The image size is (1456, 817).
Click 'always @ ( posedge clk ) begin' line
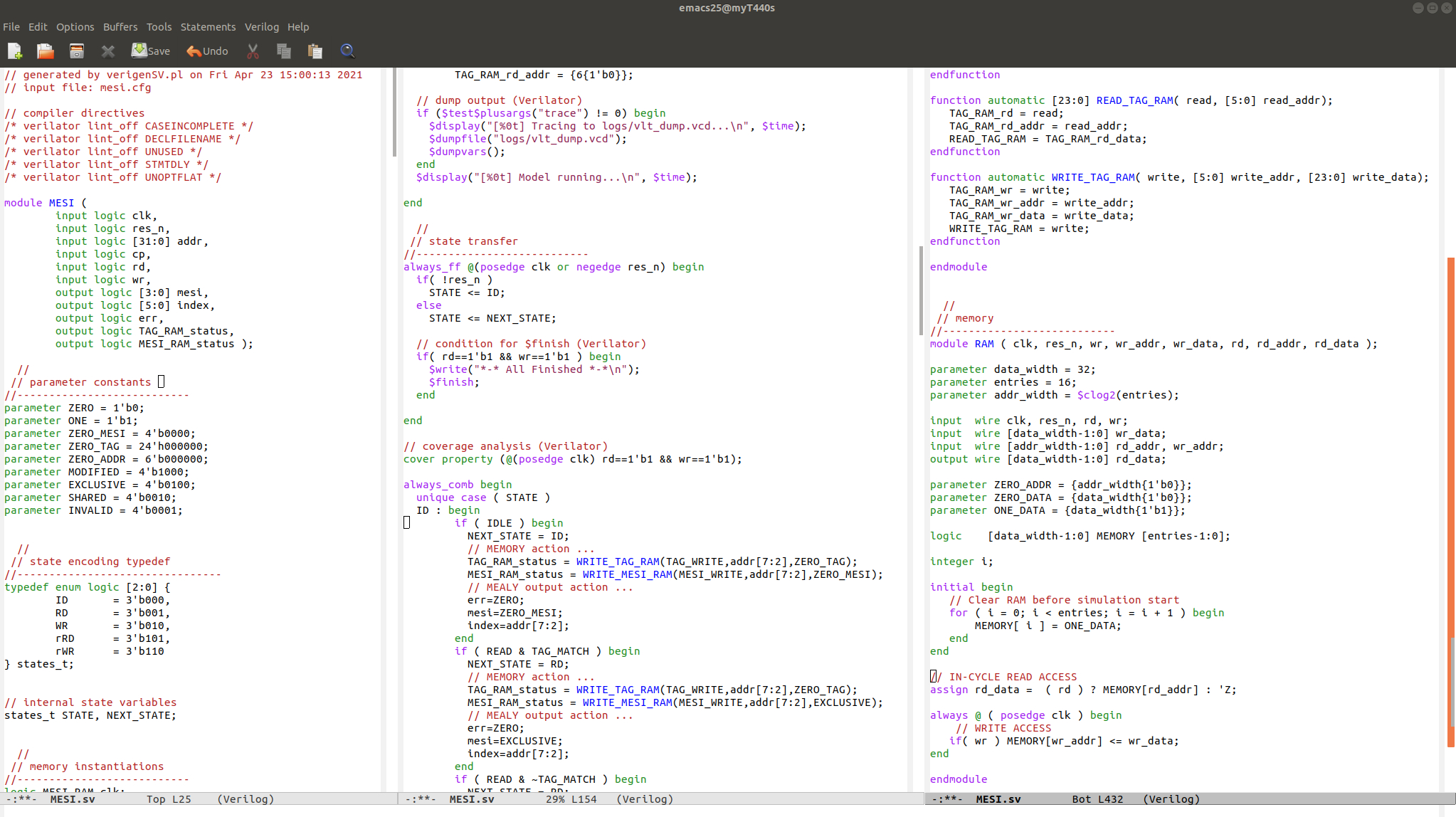(x=1025, y=715)
